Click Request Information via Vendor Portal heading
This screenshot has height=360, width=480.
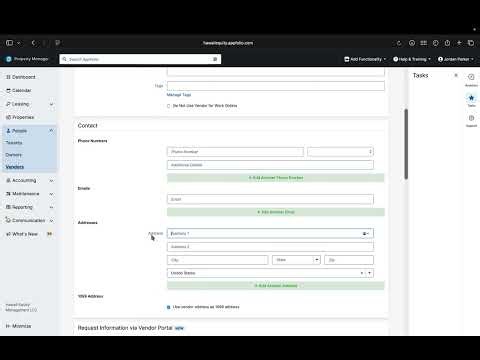[x=125, y=328]
